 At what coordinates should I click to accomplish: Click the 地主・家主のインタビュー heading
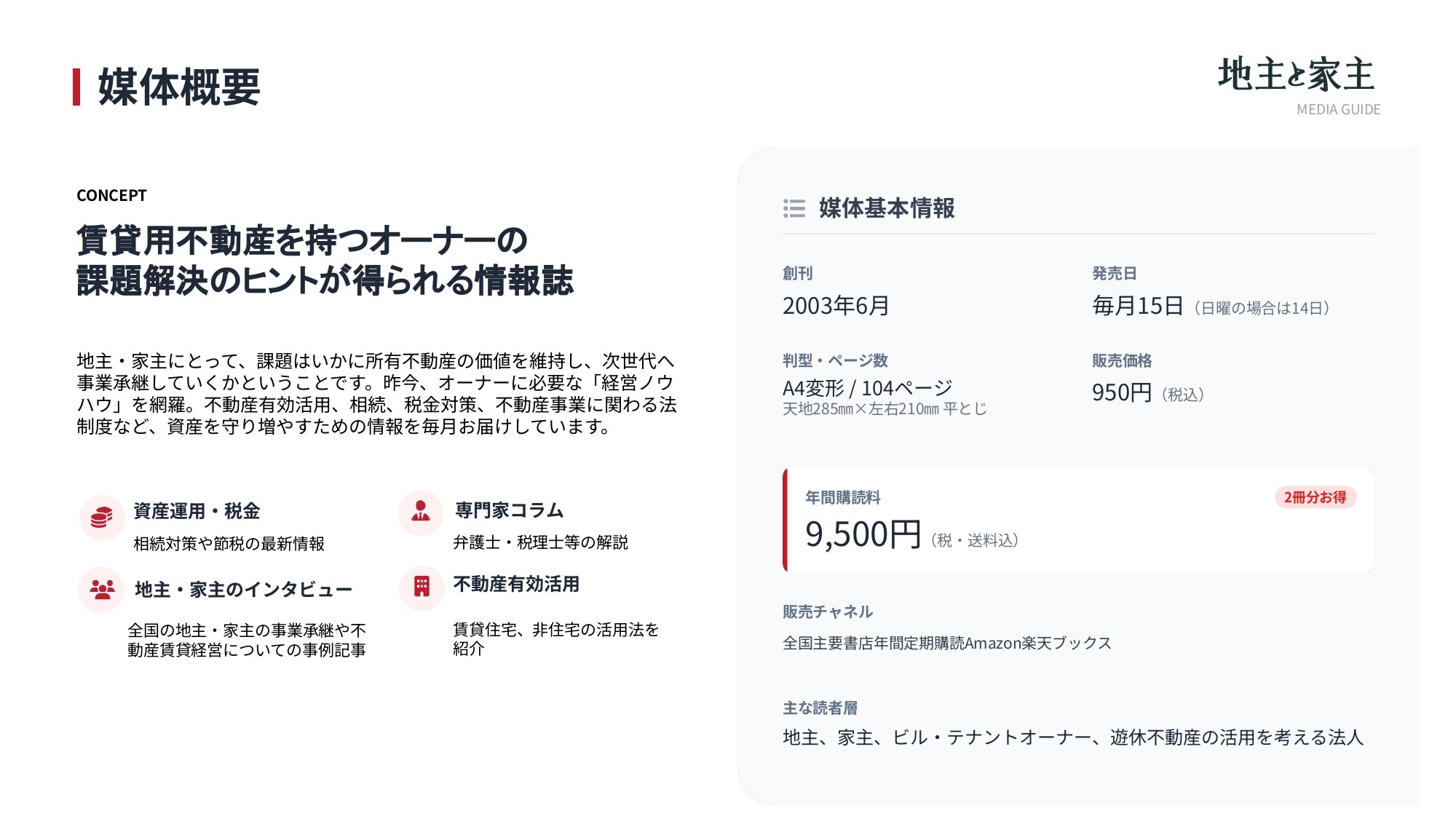[x=243, y=589]
